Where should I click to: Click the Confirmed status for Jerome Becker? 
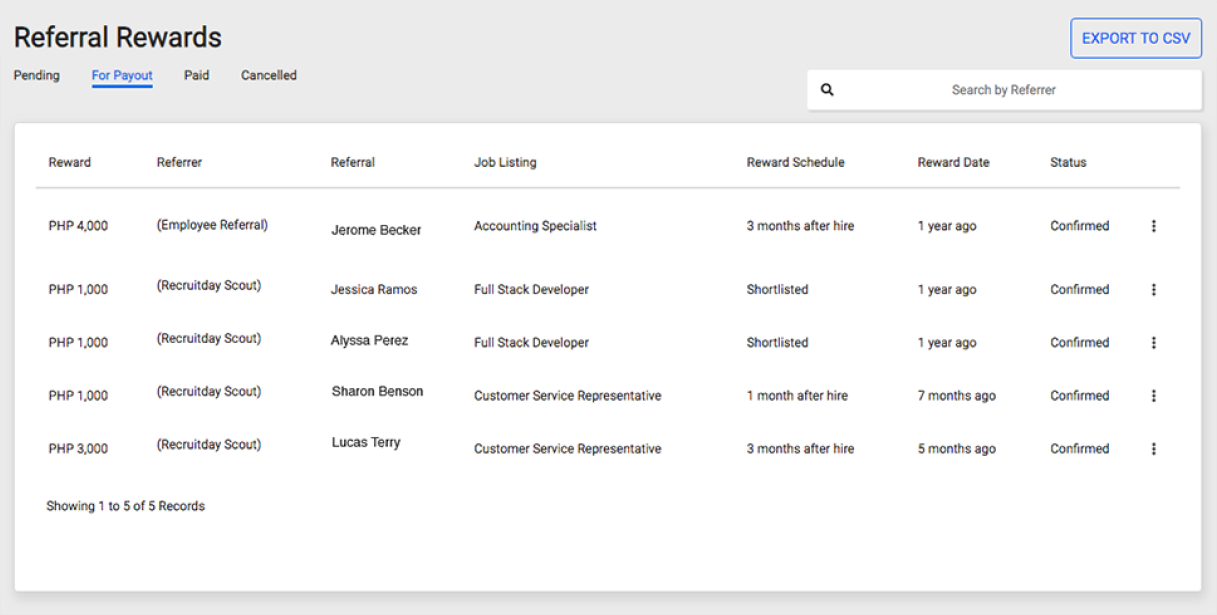tap(1079, 226)
